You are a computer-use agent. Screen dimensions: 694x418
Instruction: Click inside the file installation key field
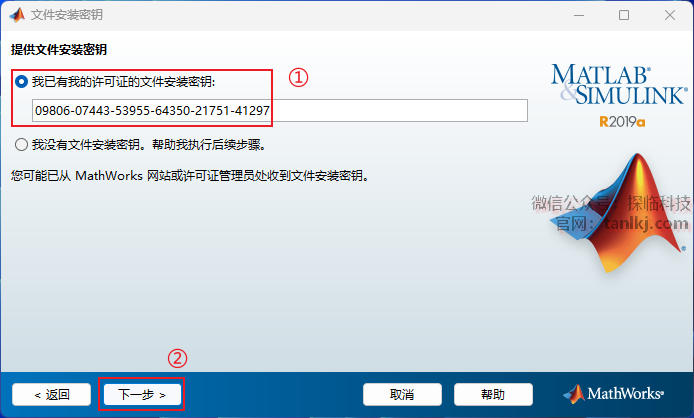click(x=280, y=110)
